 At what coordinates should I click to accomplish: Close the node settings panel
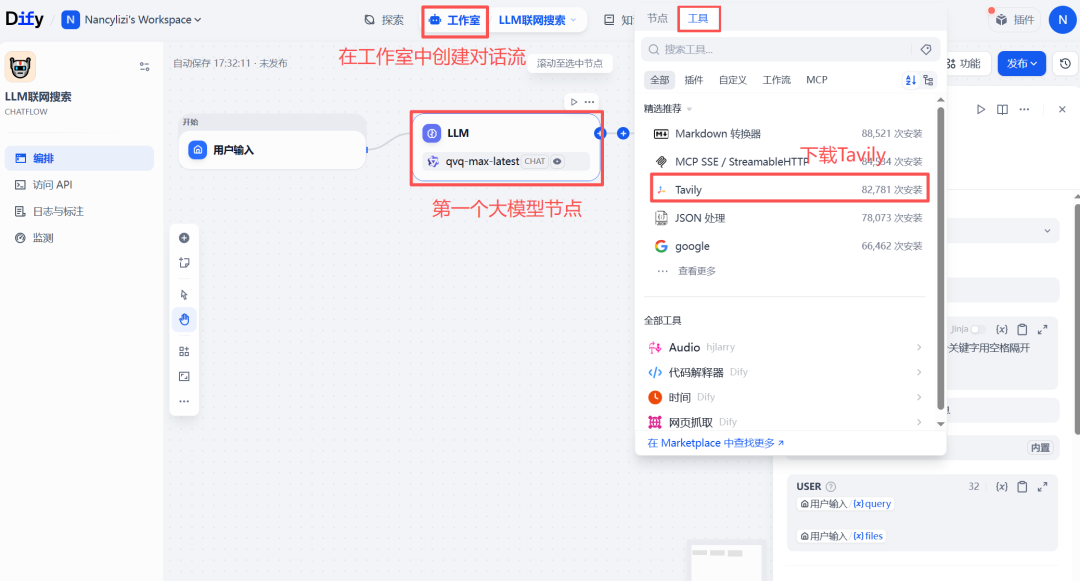click(x=1061, y=109)
